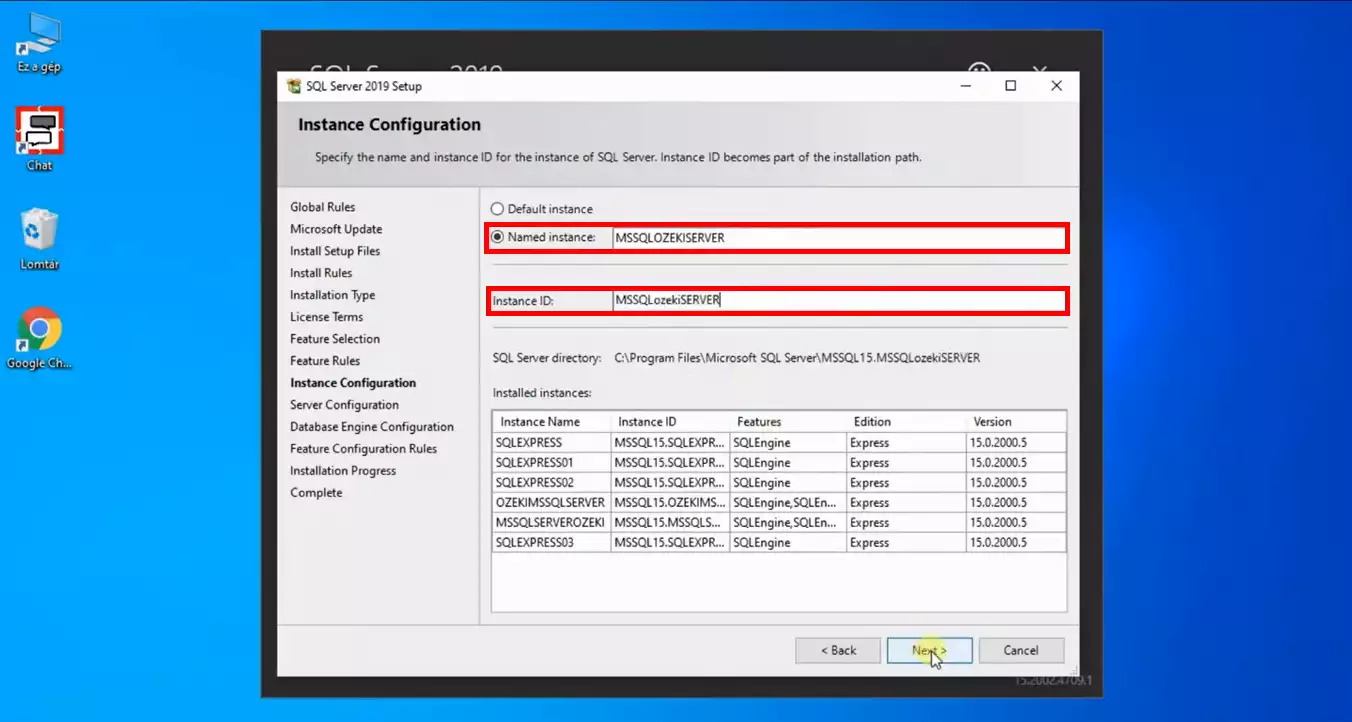Viewport: 1352px width, 722px height.
Task: Click the Features column header
Action: (788, 422)
